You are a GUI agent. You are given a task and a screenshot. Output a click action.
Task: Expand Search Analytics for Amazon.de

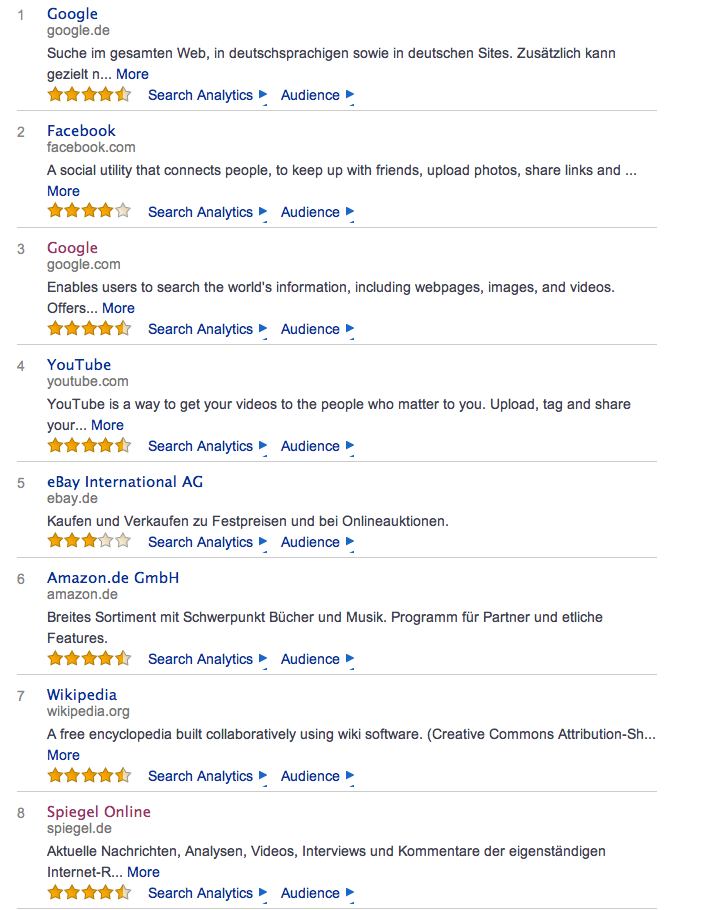point(207,659)
